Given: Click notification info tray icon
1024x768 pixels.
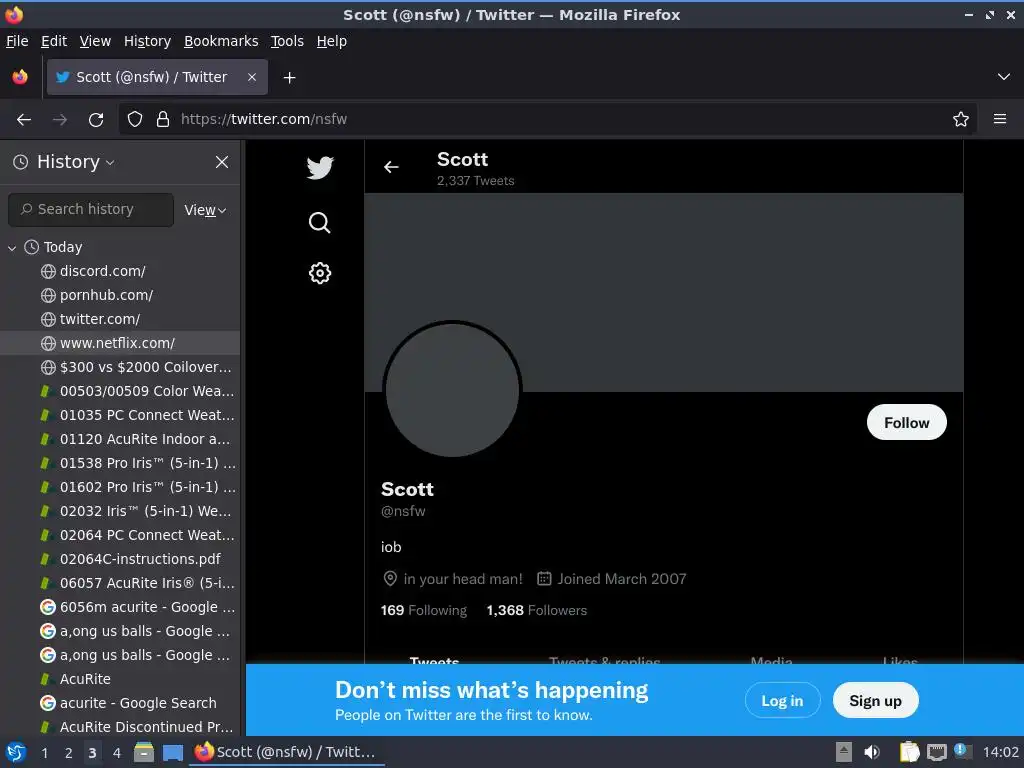Looking at the screenshot, I should (x=961, y=751).
